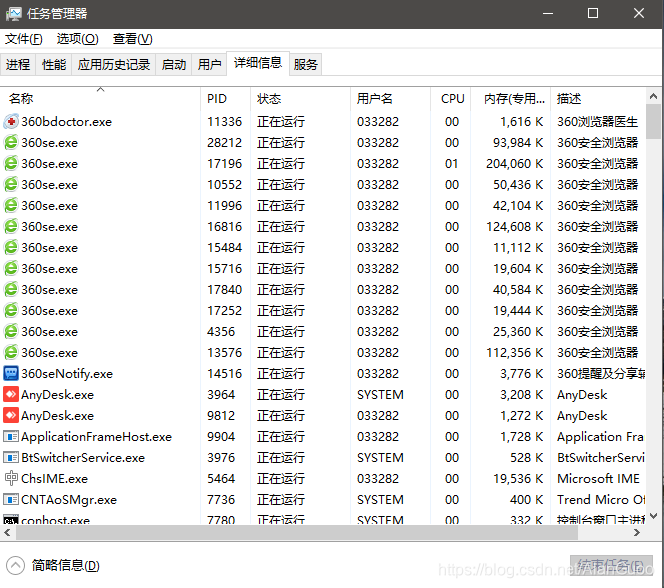Select the BtSwitcherService.exe process name
Image resolution: width=664 pixels, height=588 pixels.
click(x=83, y=458)
